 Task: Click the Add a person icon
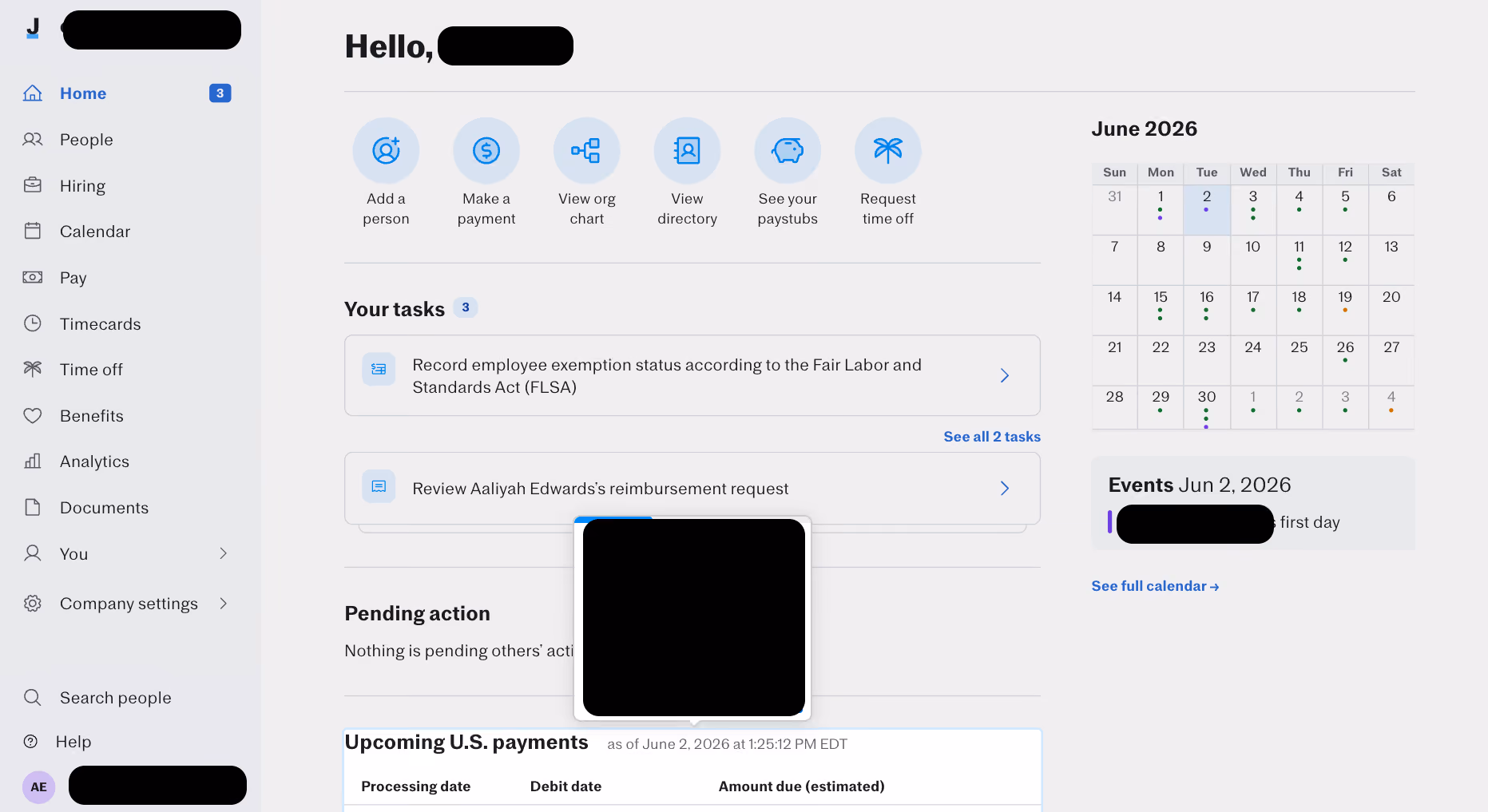pyautogui.click(x=386, y=151)
